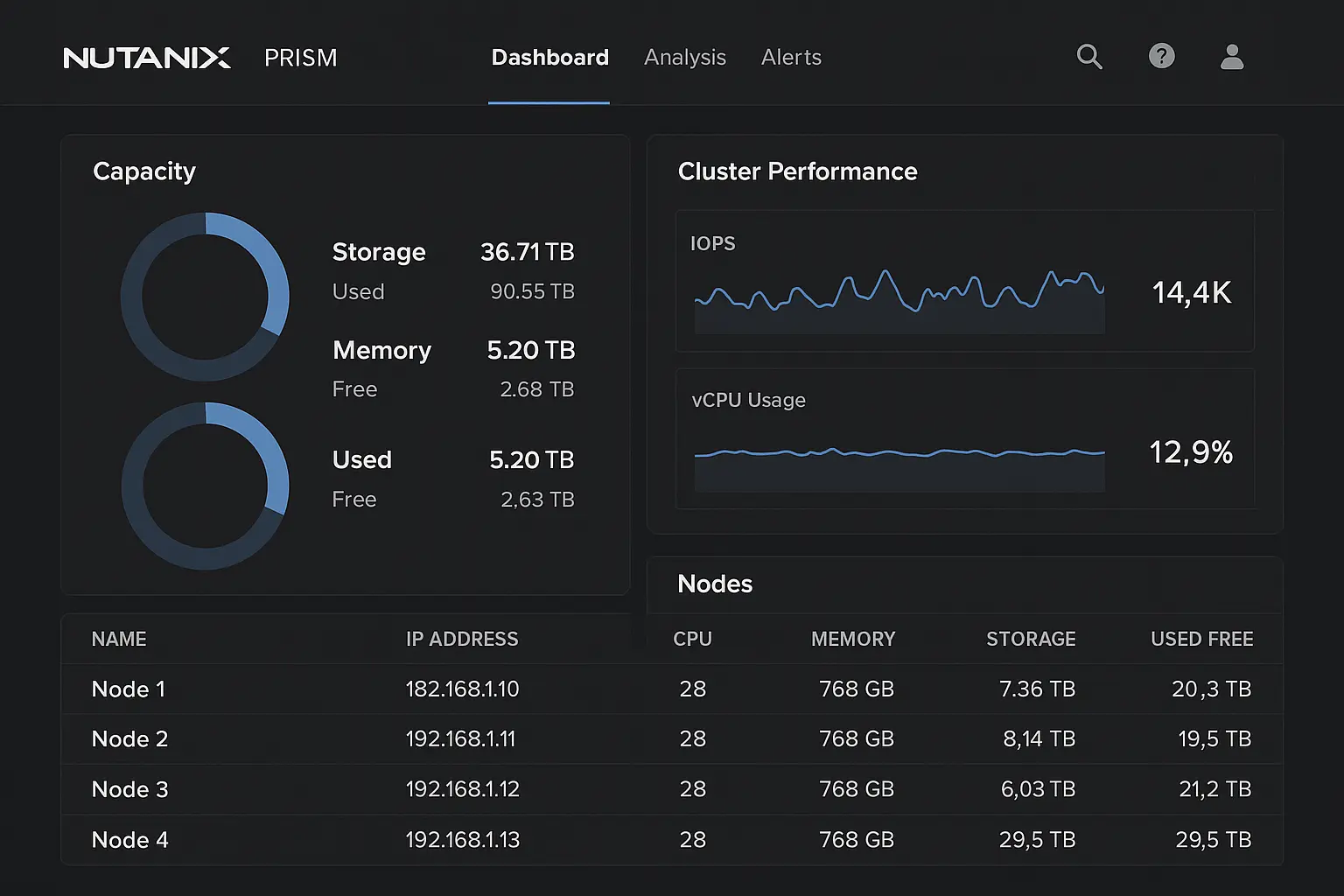
Task: Click on Node 4 entry
Action: (129, 840)
